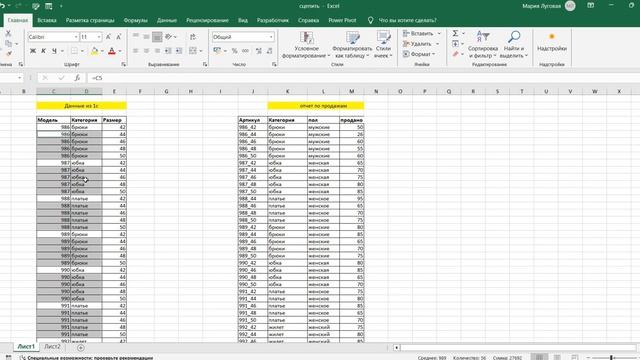Click the zoom slider in status bar
Image resolution: width=640 pixels, height=360 pixels.
pyautogui.click(x=612, y=358)
